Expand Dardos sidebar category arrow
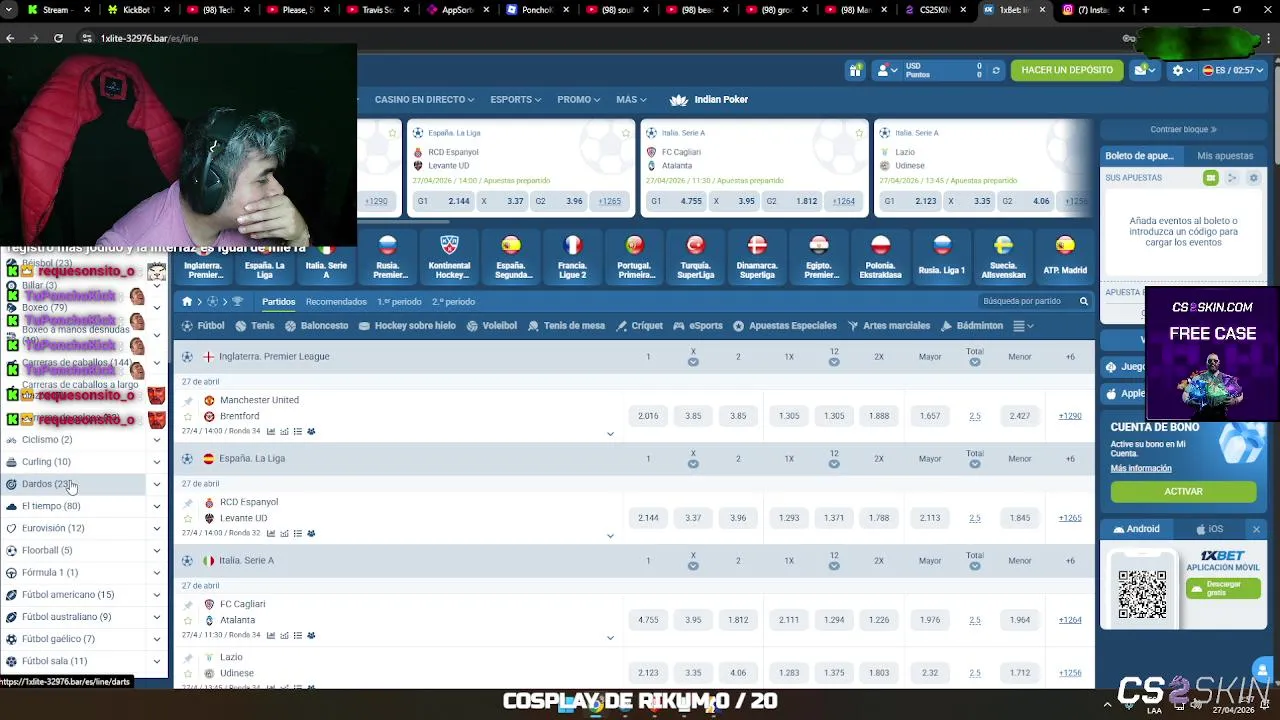The image size is (1280, 720). (157, 484)
